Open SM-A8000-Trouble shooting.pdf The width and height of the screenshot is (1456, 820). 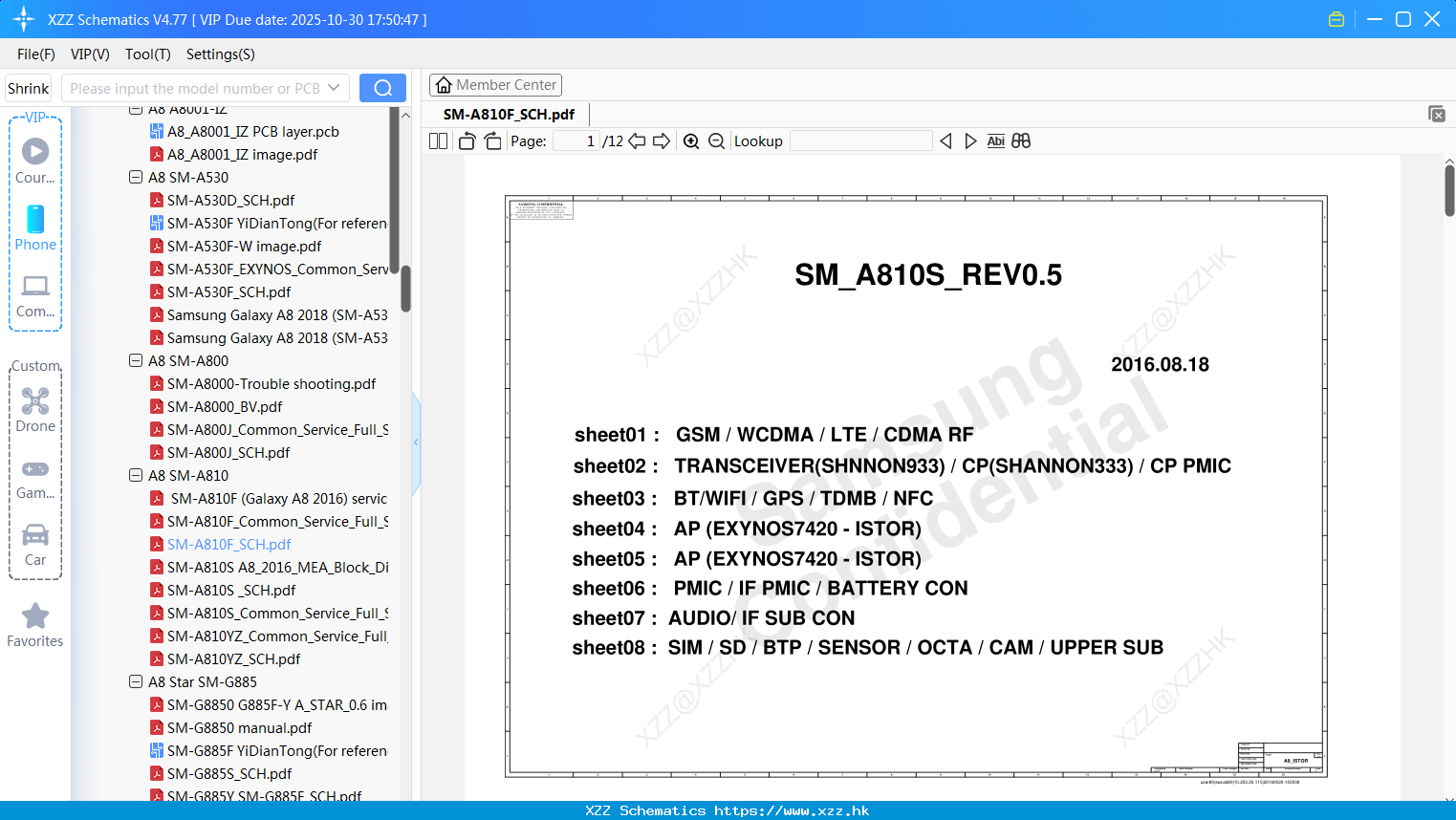point(272,383)
